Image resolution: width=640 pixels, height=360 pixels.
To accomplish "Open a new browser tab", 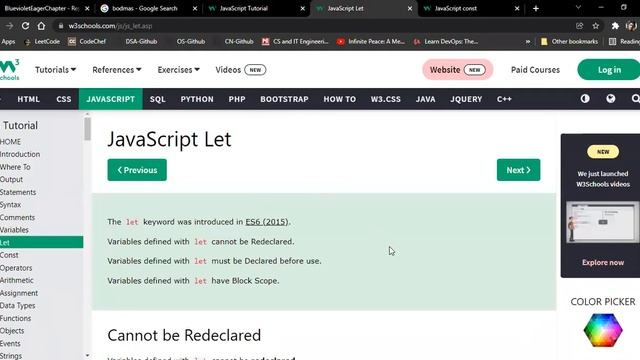I will [536, 8].
